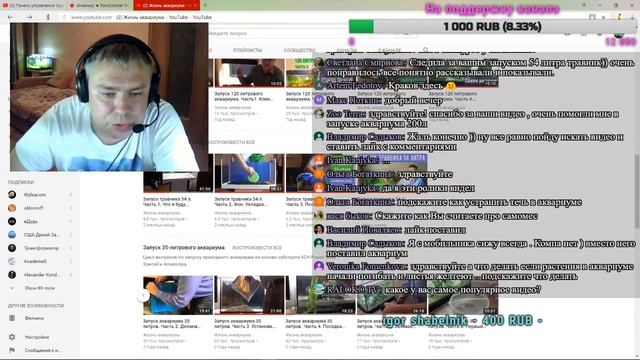Click chat message 'лайк поставил'
The width and height of the screenshot is (640, 360).
(x=435, y=230)
